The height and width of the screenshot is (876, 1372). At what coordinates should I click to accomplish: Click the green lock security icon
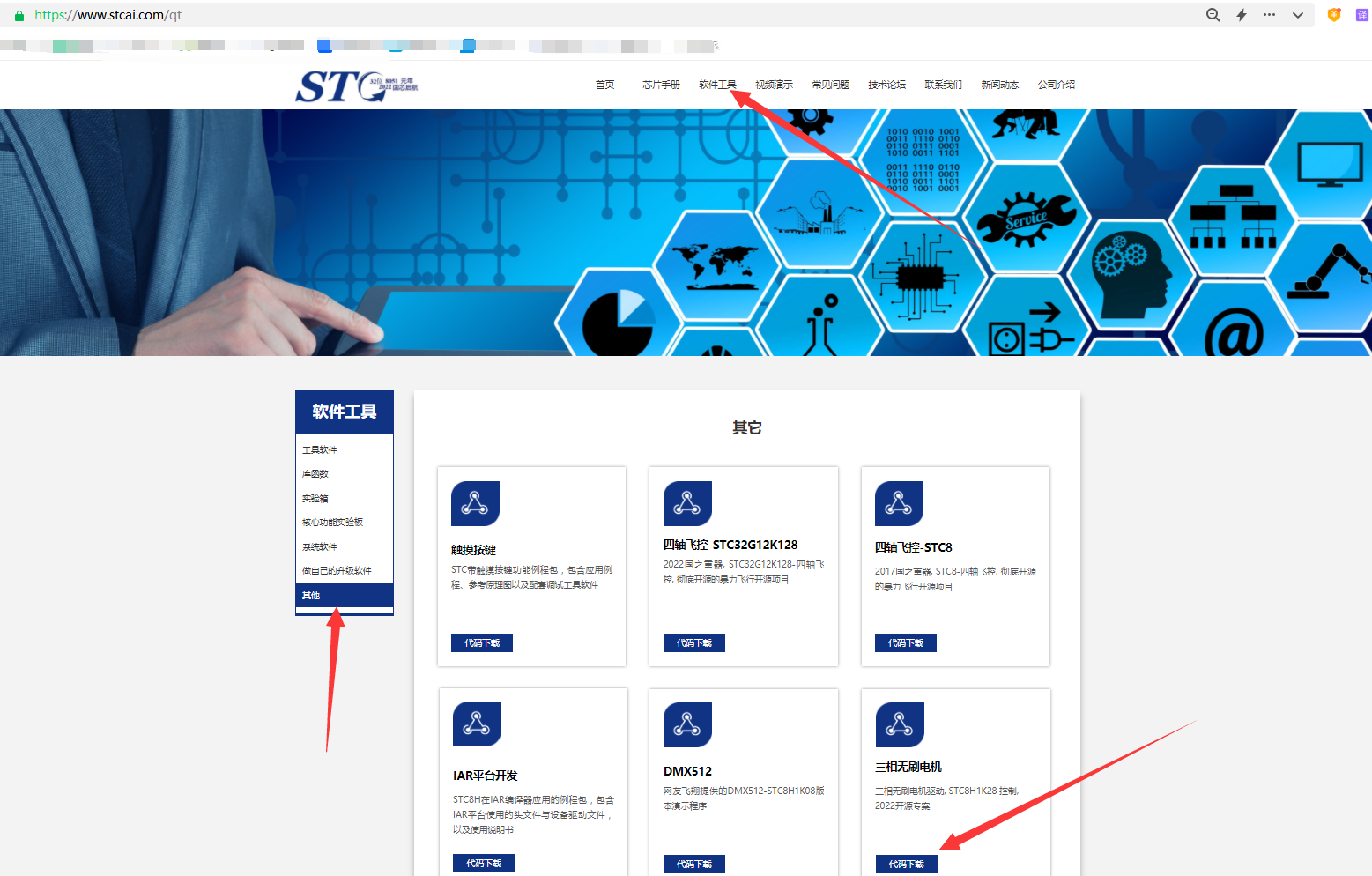[x=19, y=15]
